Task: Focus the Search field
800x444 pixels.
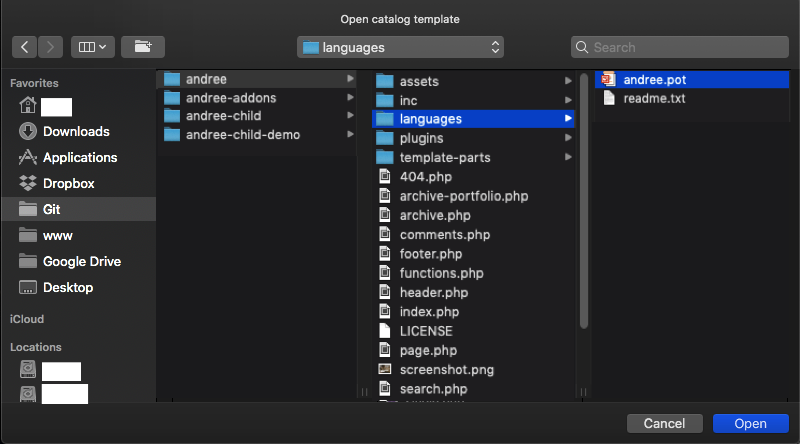Action: click(680, 47)
